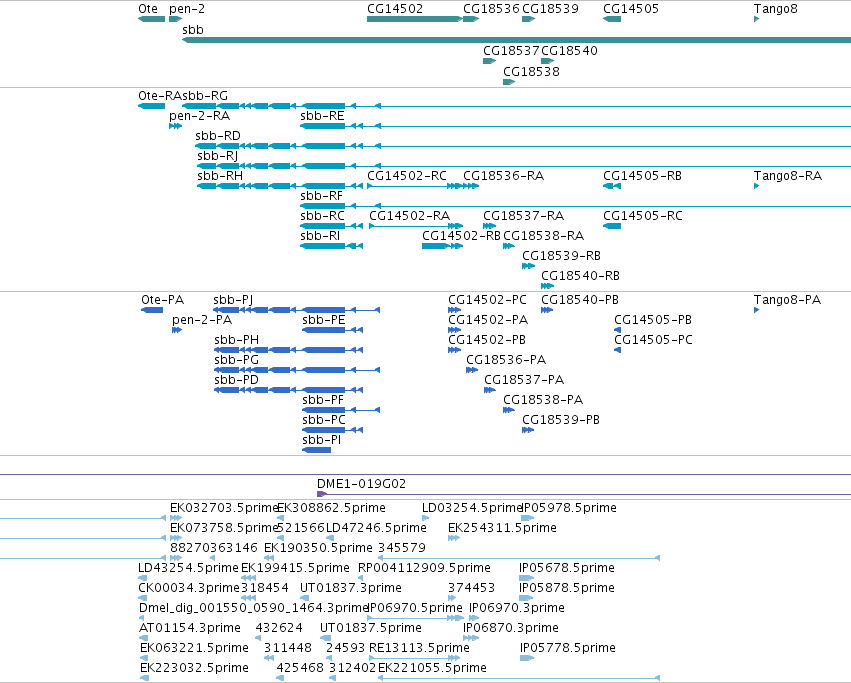Screen dimensions: 851x683
Task: Select the Ote gene glyph
Action: [x=151, y=19]
